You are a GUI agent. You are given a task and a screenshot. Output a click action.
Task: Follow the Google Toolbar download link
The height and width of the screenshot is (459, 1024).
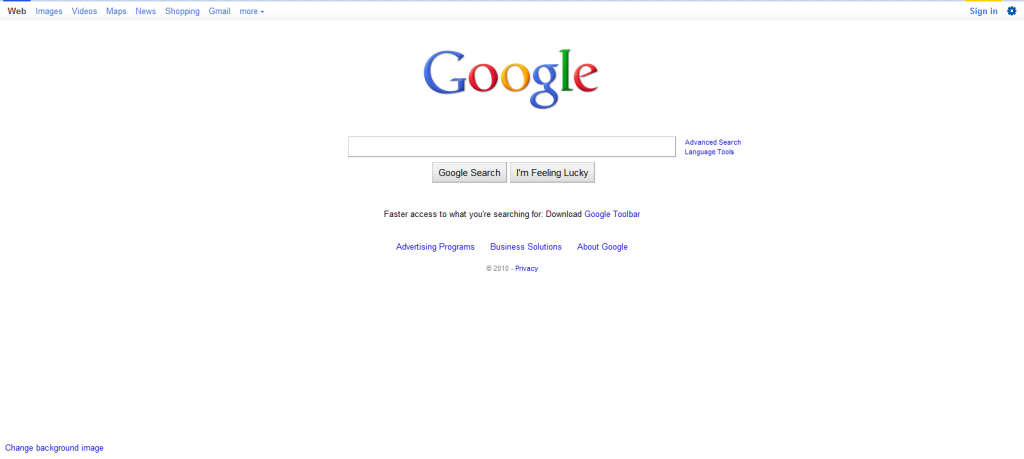tap(612, 214)
